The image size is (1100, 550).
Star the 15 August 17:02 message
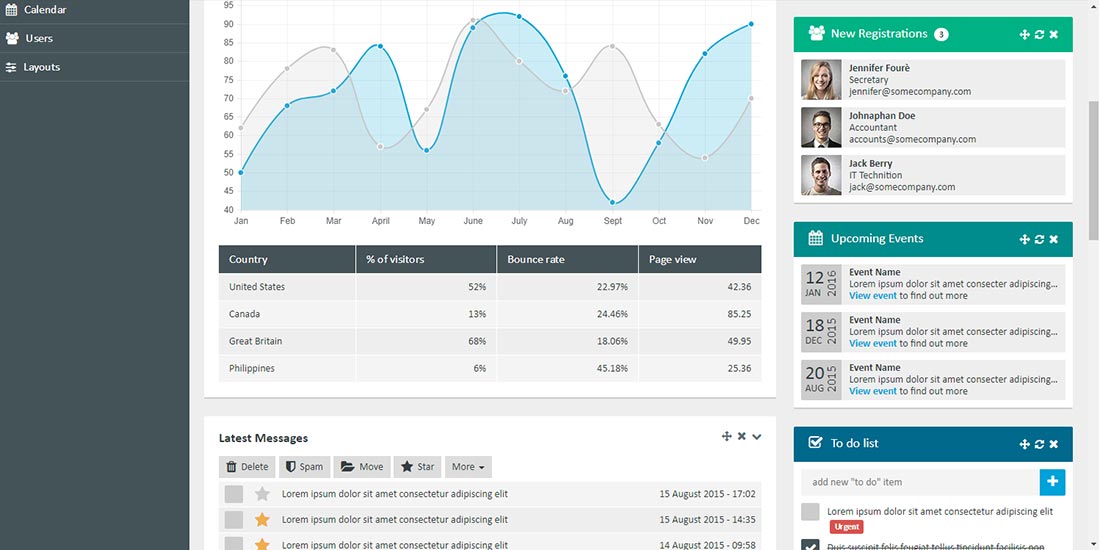[262, 494]
